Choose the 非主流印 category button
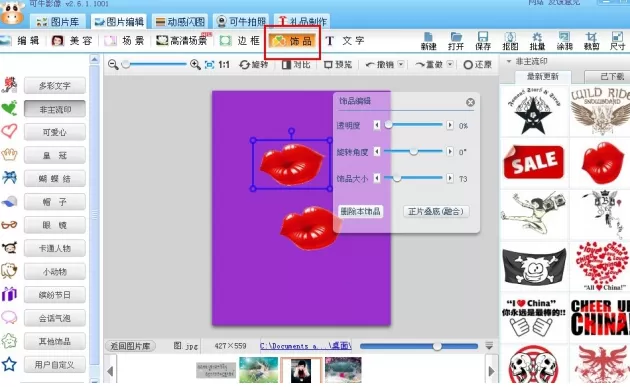The height and width of the screenshot is (387, 630). tap(55, 109)
